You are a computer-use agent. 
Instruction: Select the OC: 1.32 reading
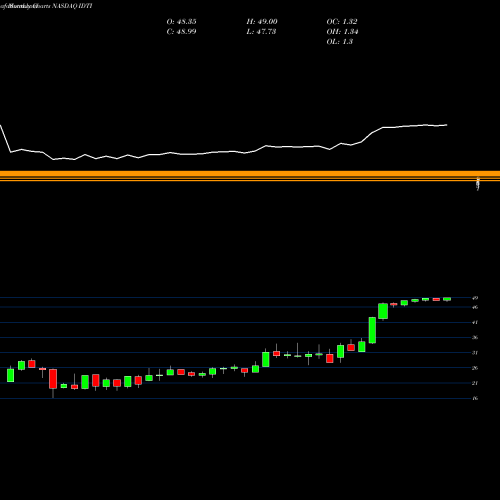[342, 22]
